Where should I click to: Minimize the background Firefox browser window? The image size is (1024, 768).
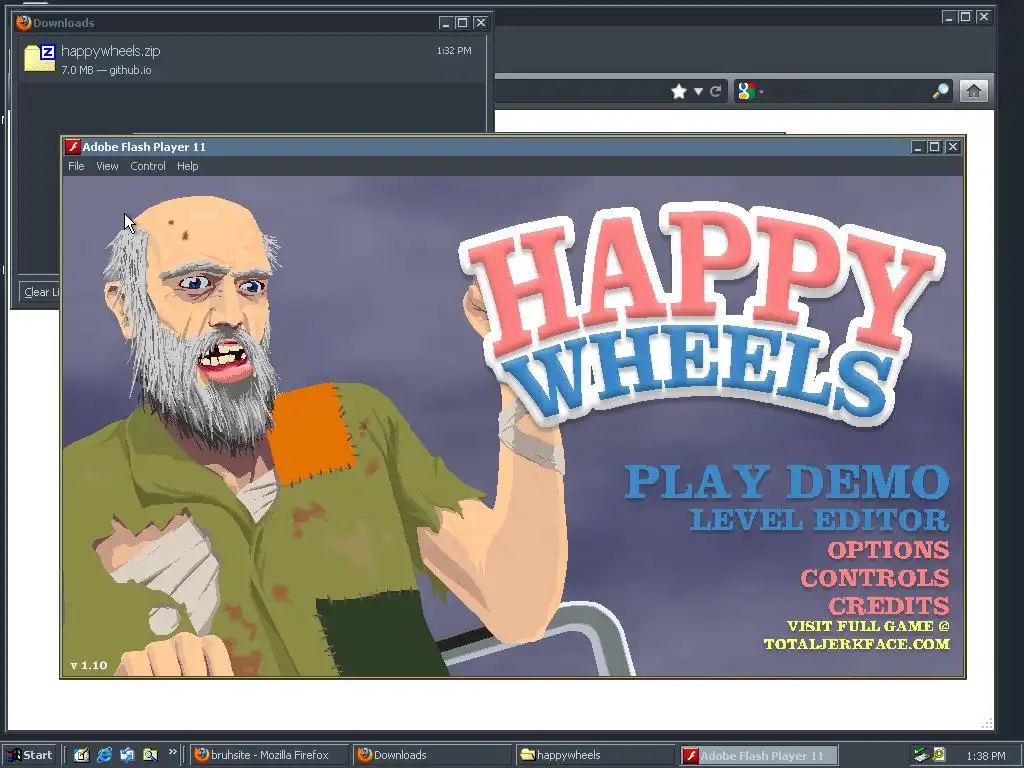tap(948, 17)
